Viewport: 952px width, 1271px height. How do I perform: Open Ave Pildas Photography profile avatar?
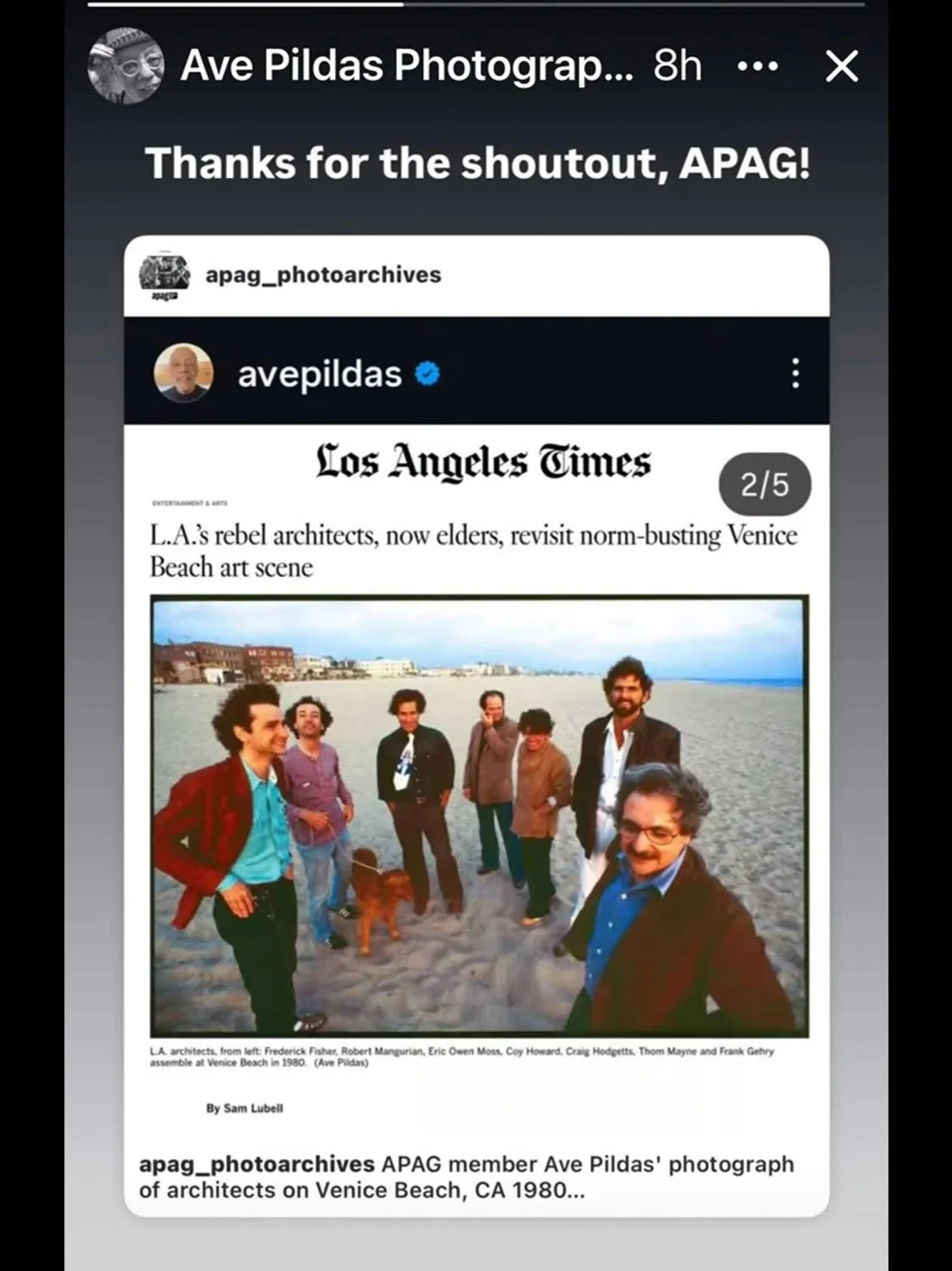click(x=125, y=65)
